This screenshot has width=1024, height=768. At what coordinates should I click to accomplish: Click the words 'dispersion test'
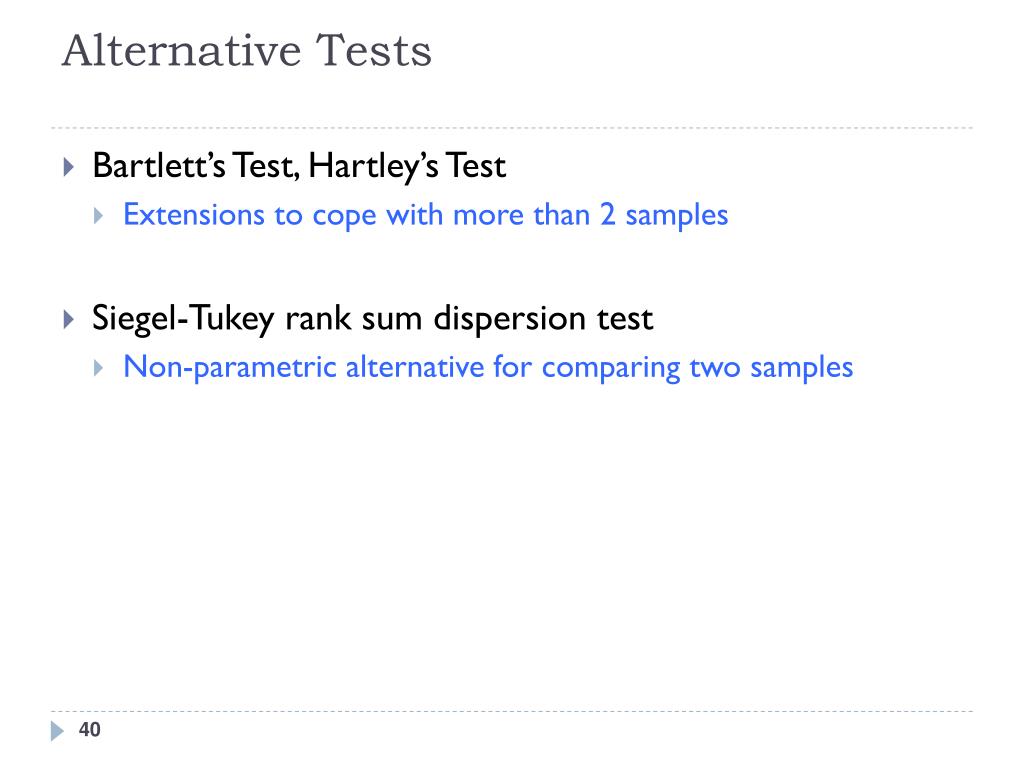(543, 319)
